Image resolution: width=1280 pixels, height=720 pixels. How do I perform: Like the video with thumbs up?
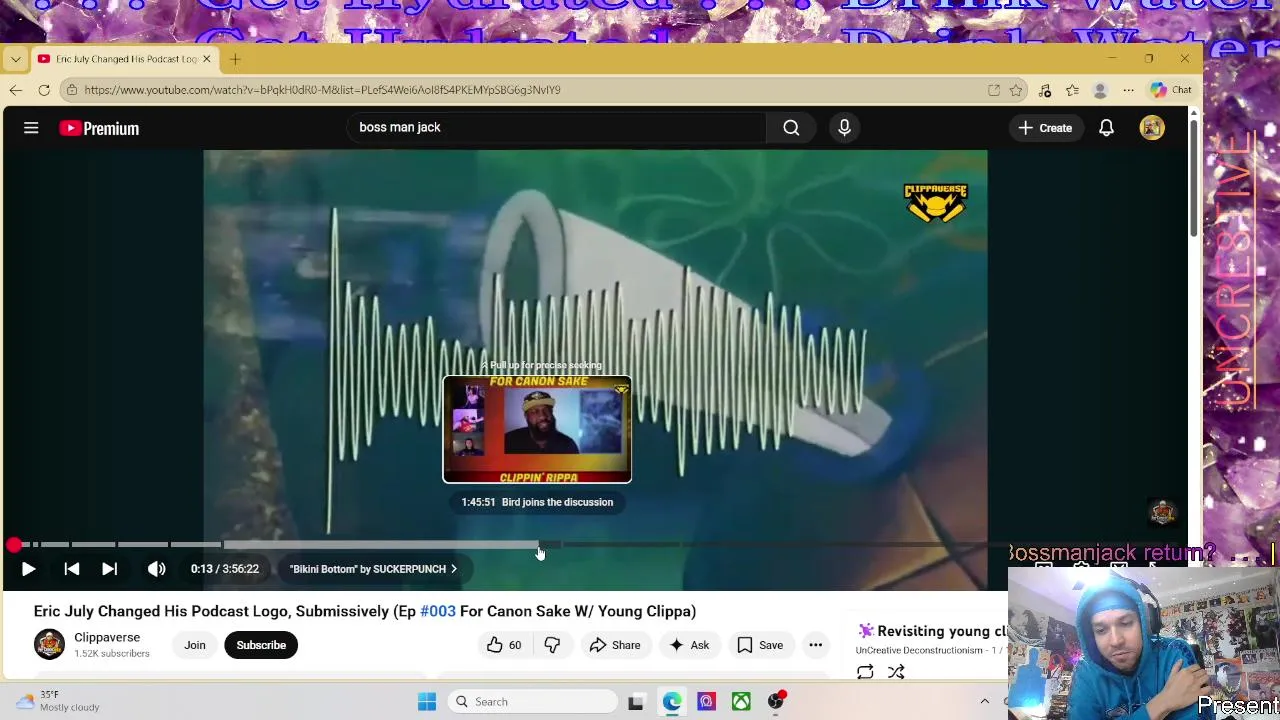504,645
